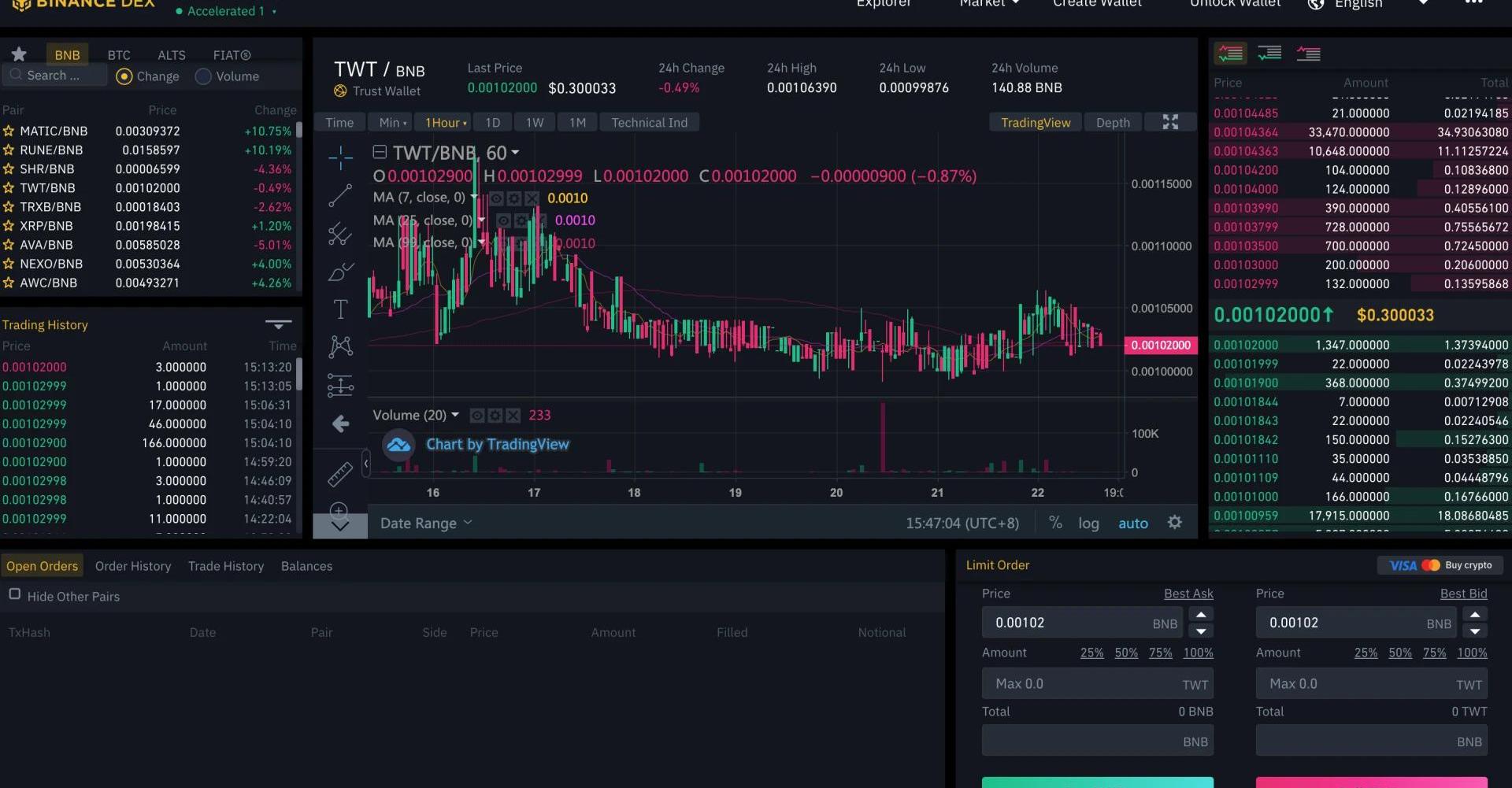The height and width of the screenshot is (788, 1512).
Task: Switch to the ALTS market tab
Action: click(x=172, y=54)
